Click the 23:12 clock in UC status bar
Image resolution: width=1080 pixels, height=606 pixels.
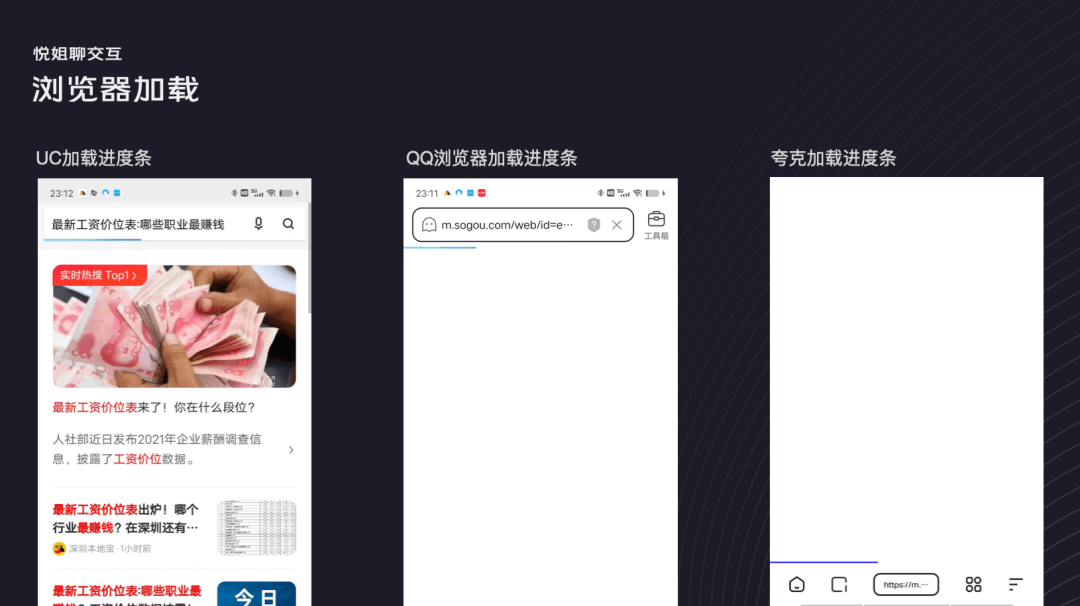tap(61, 194)
